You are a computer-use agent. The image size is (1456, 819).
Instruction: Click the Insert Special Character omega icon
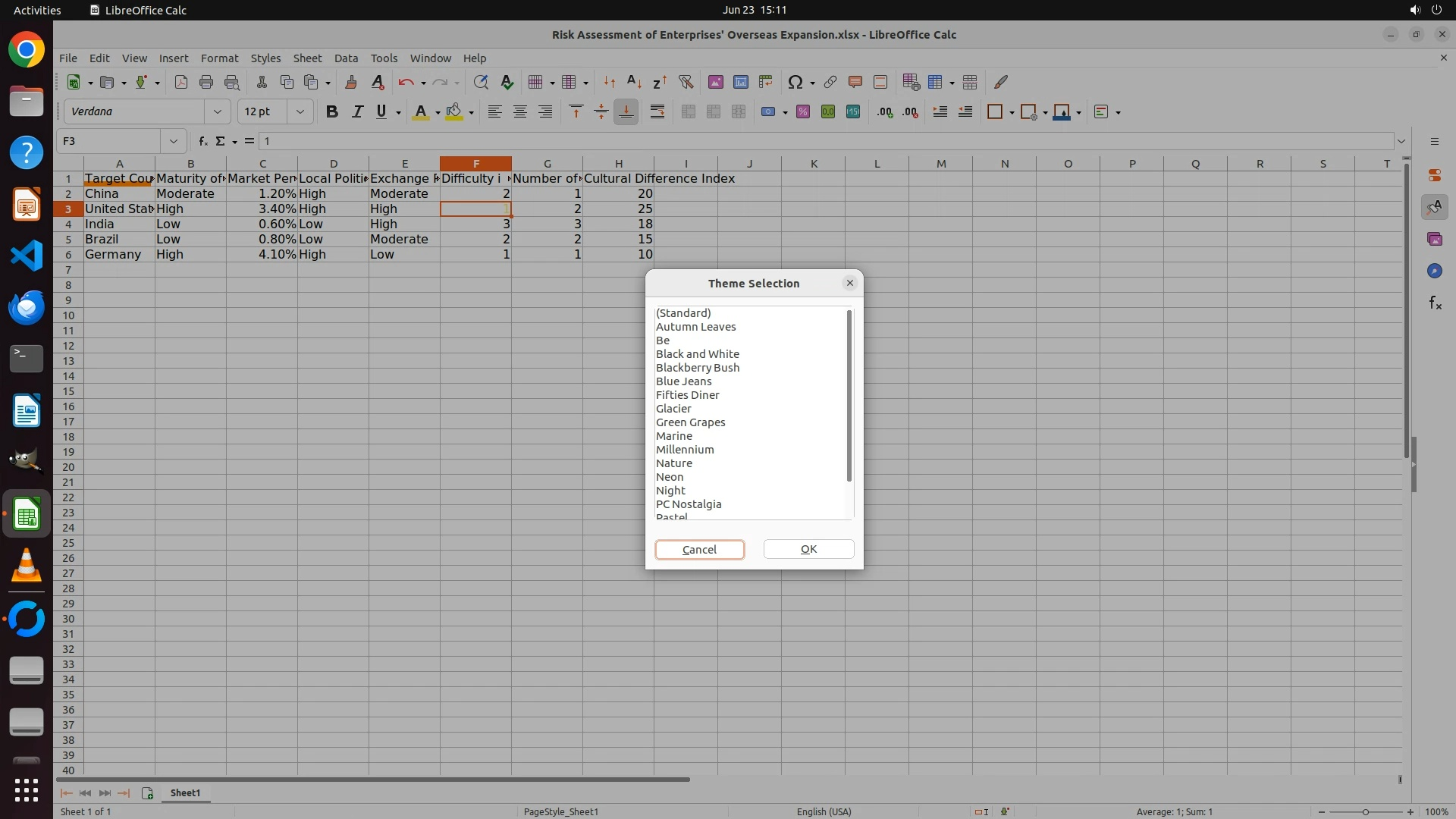pos(795,82)
